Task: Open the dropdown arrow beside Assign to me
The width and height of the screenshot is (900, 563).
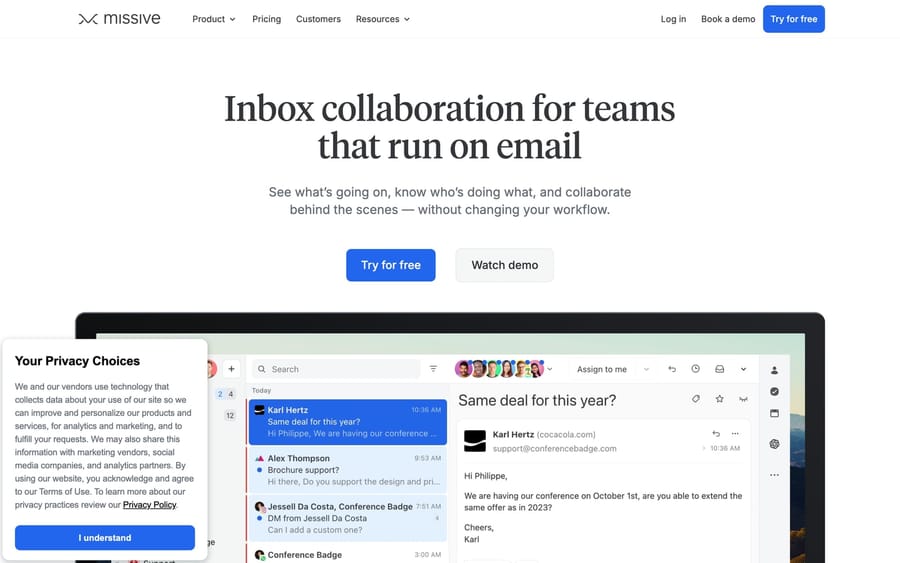Action: (x=646, y=369)
